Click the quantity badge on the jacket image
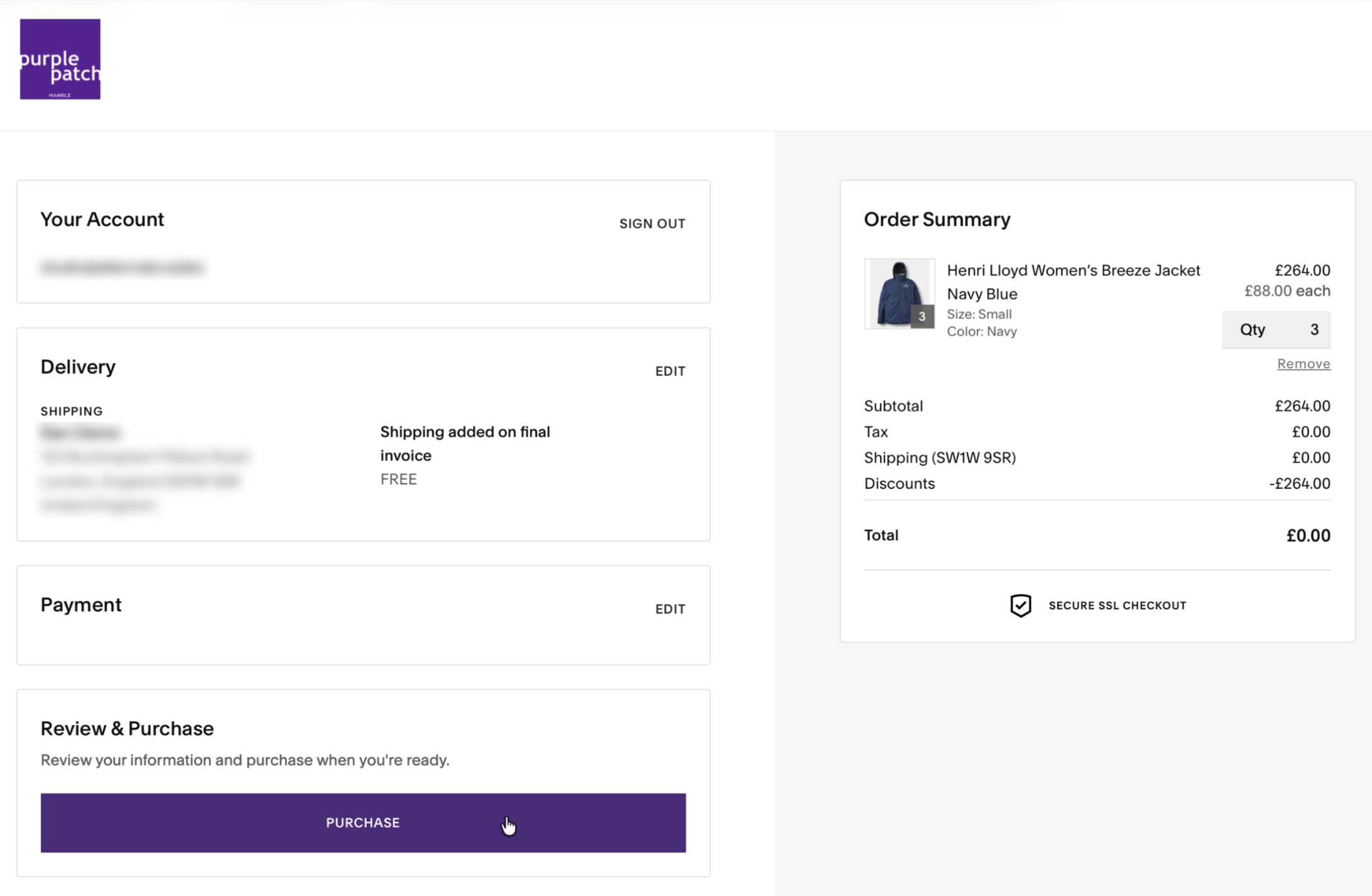This screenshot has width=1372, height=896. click(922, 316)
